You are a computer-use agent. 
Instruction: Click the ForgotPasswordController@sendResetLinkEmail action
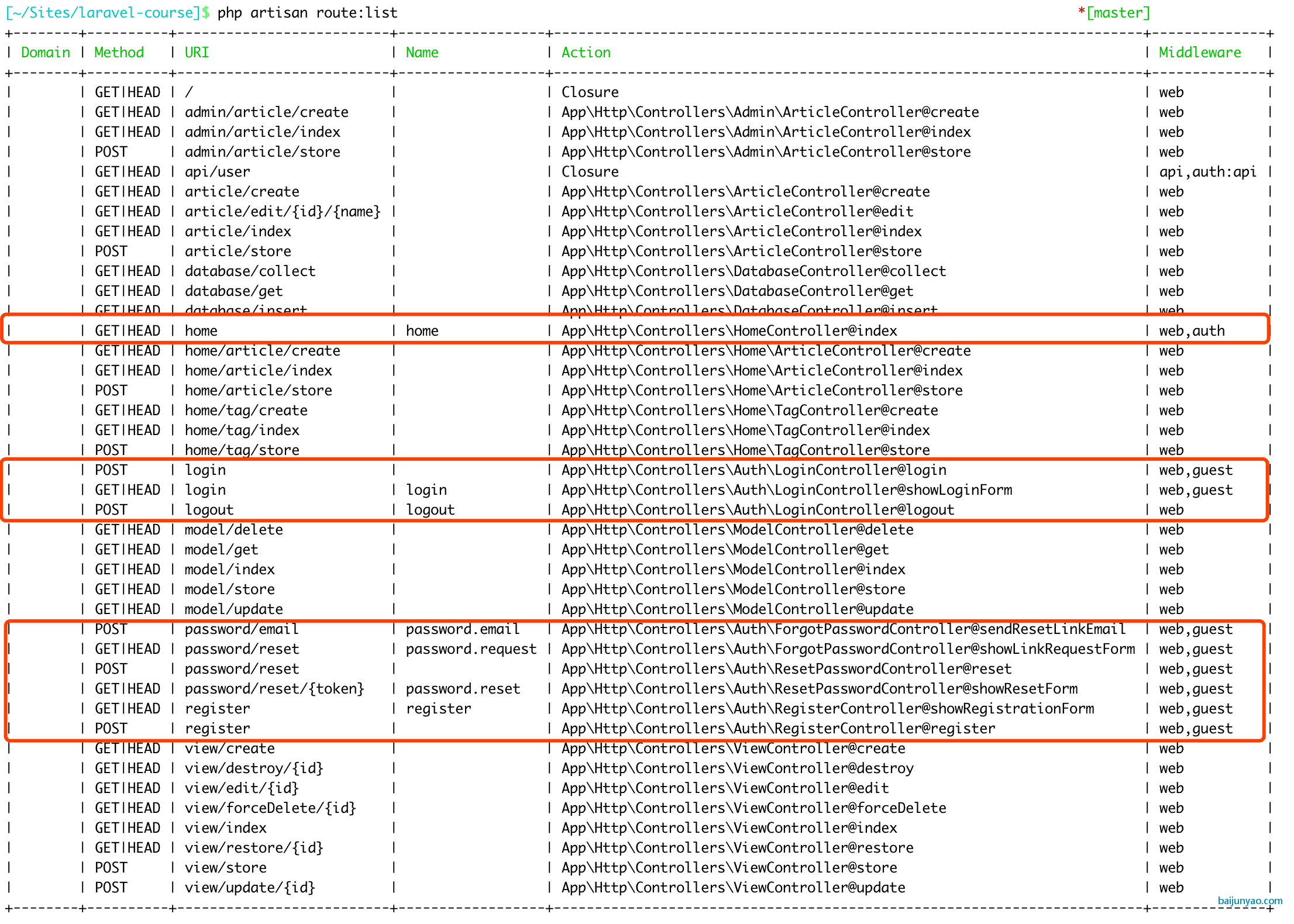coord(844,629)
